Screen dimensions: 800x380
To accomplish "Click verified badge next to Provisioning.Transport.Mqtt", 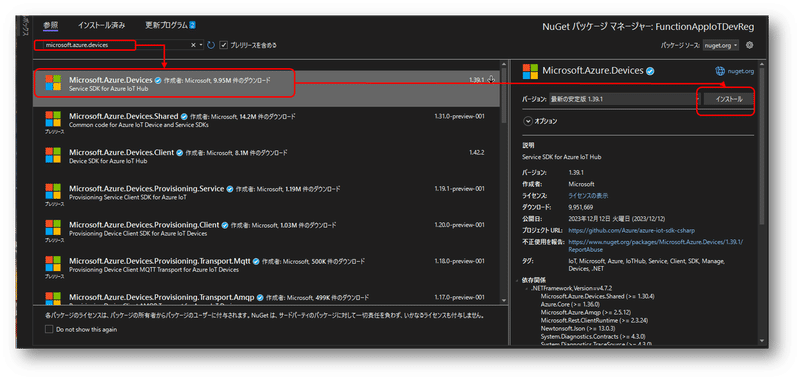I will tap(256, 262).
